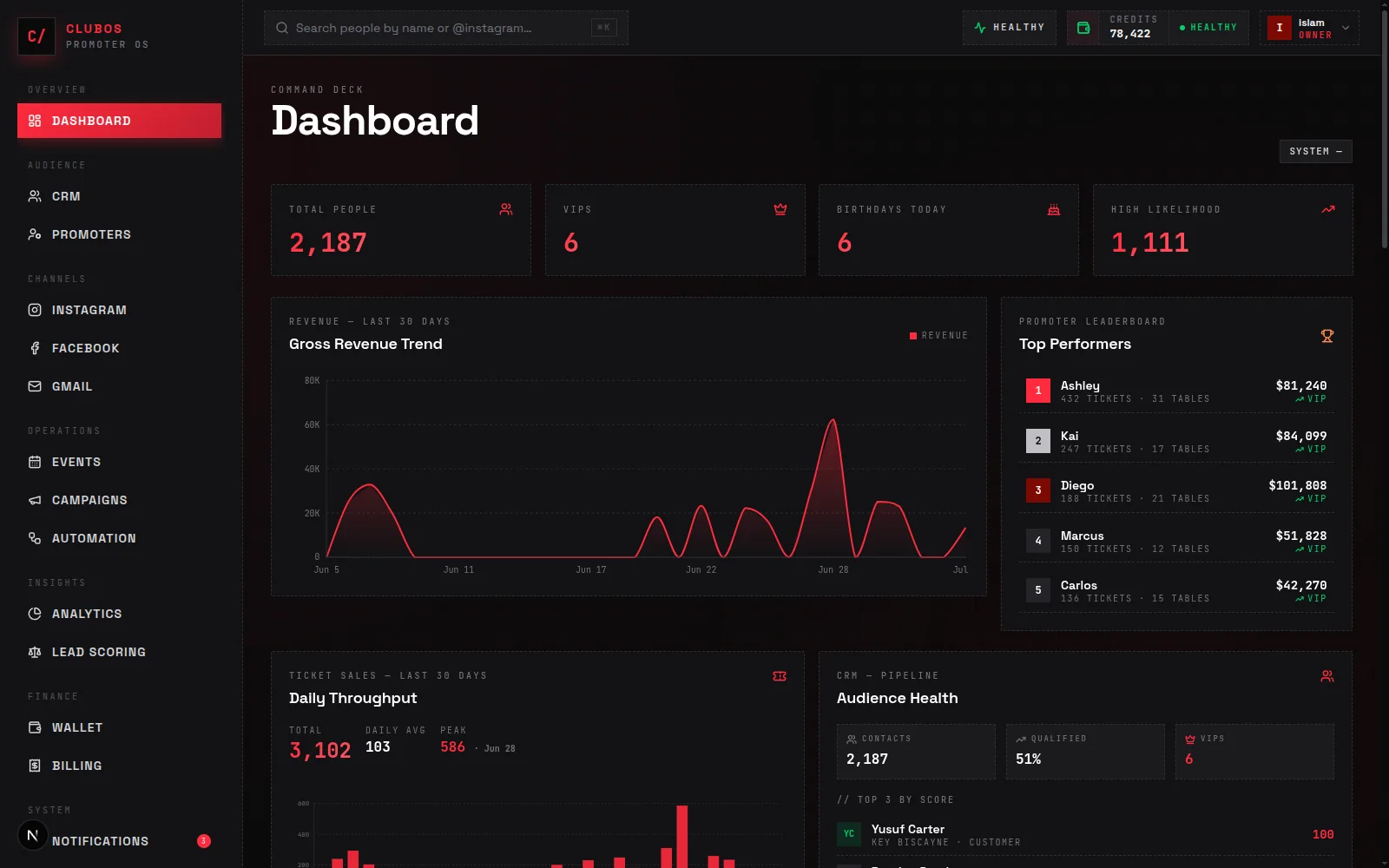
Task: Click the ticket icon in Daily Throughput
Action: click(x=780, y=676)
